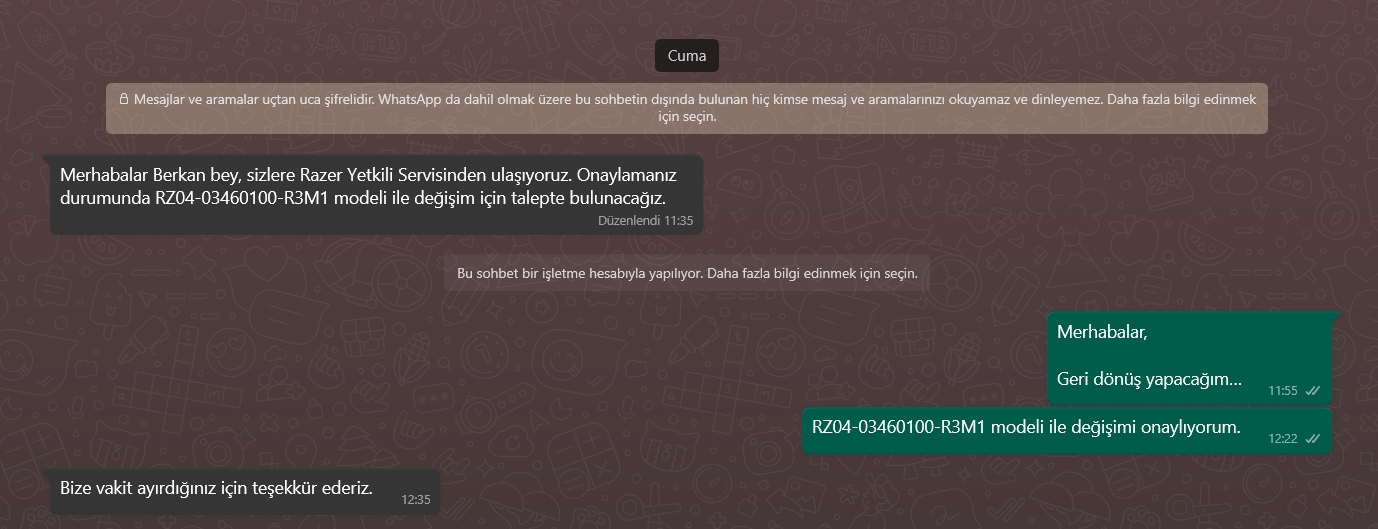Click the 12:22 timestamp in green bubble
Screen dimensions: 1378x529
point(1283,438)
